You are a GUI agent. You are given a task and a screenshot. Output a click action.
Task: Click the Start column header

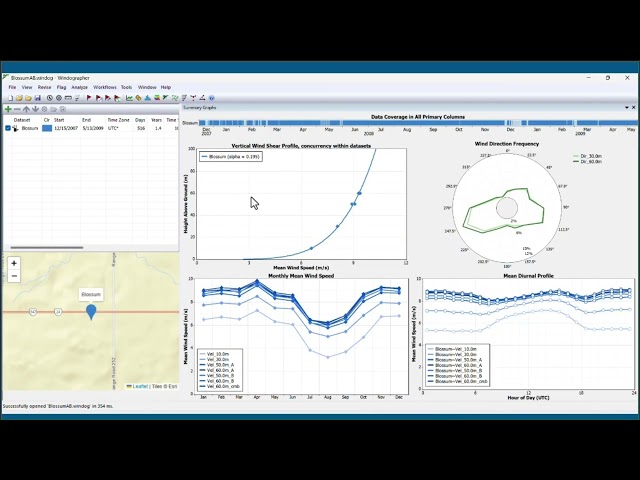coord(59,120)
